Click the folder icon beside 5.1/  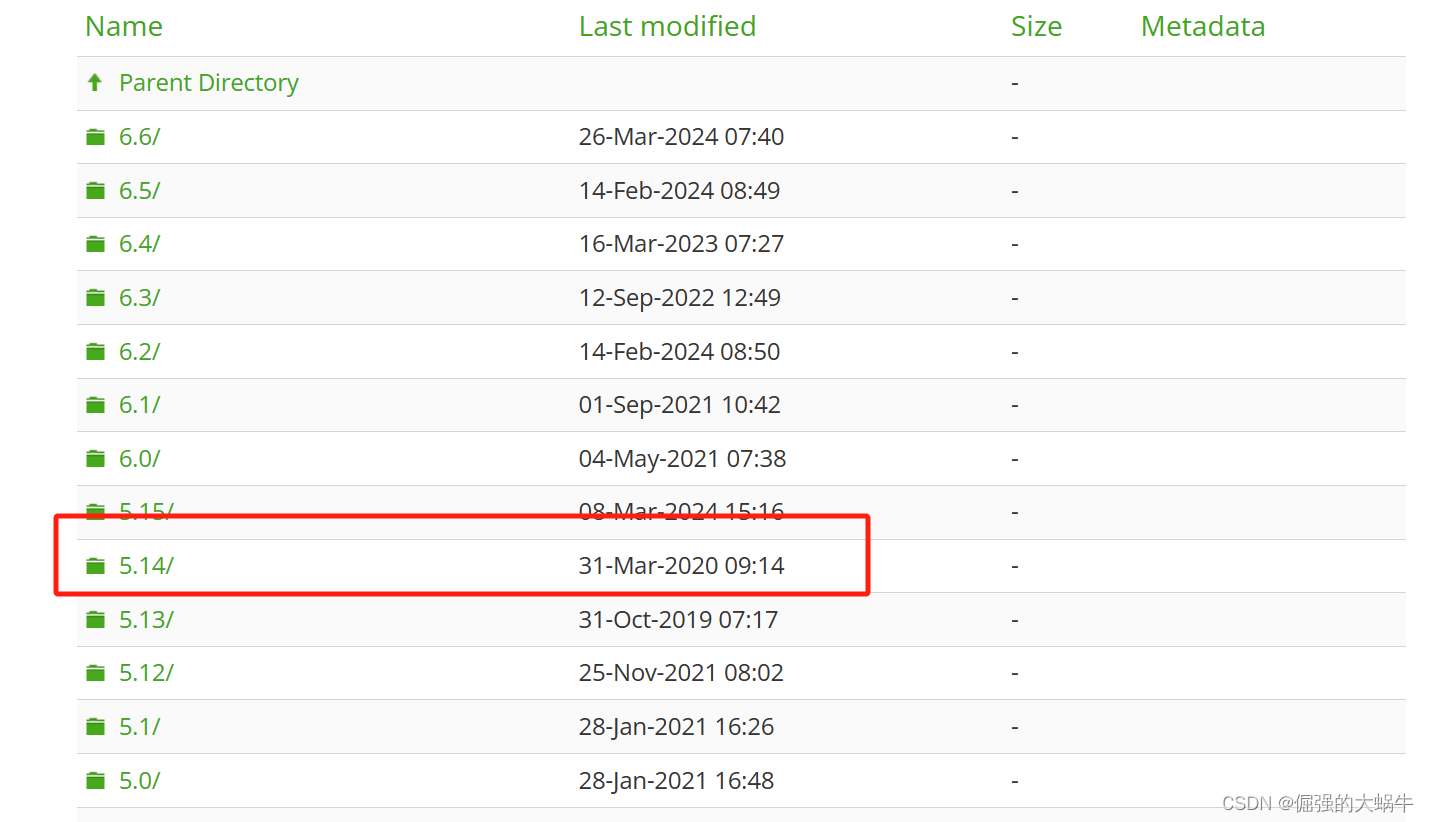[x=95, y=727]
